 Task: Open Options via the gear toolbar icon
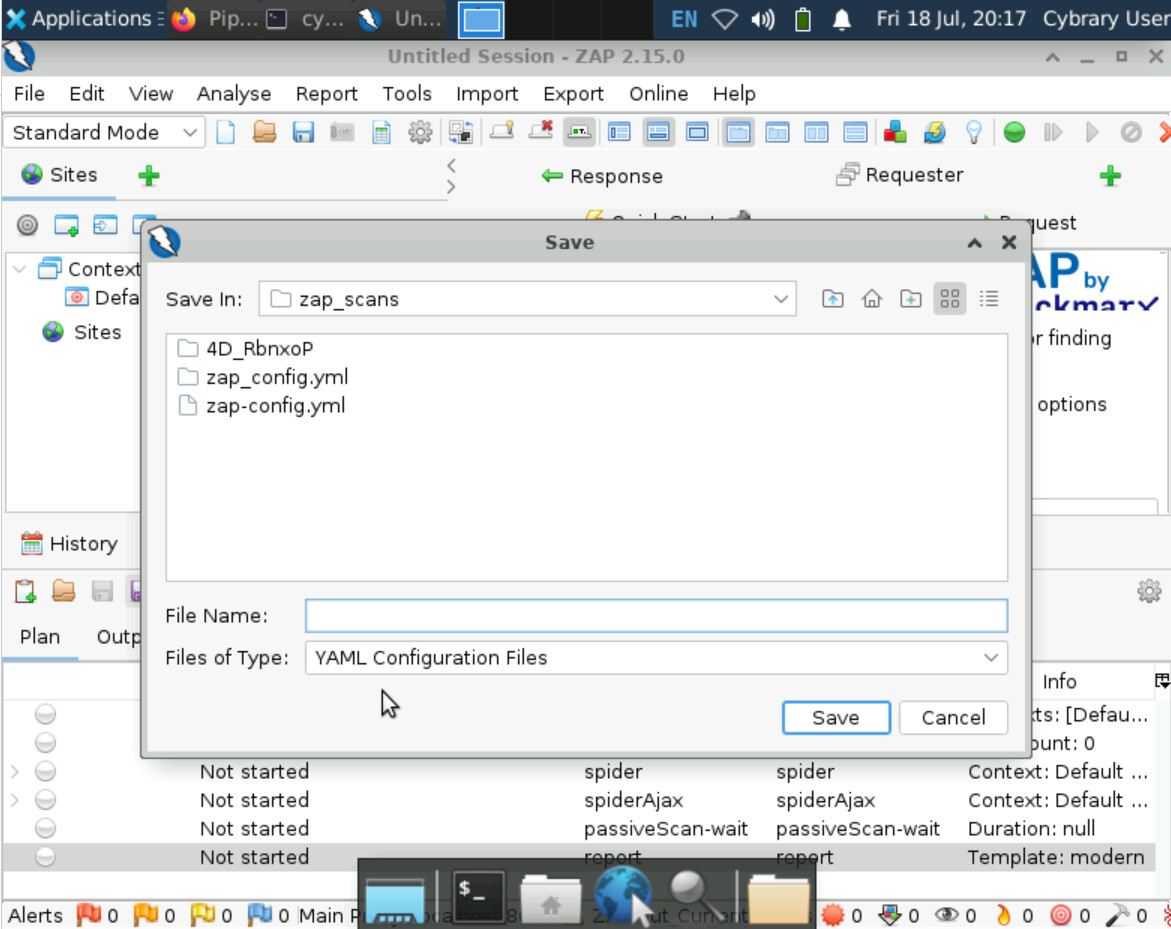coord(420,132)
